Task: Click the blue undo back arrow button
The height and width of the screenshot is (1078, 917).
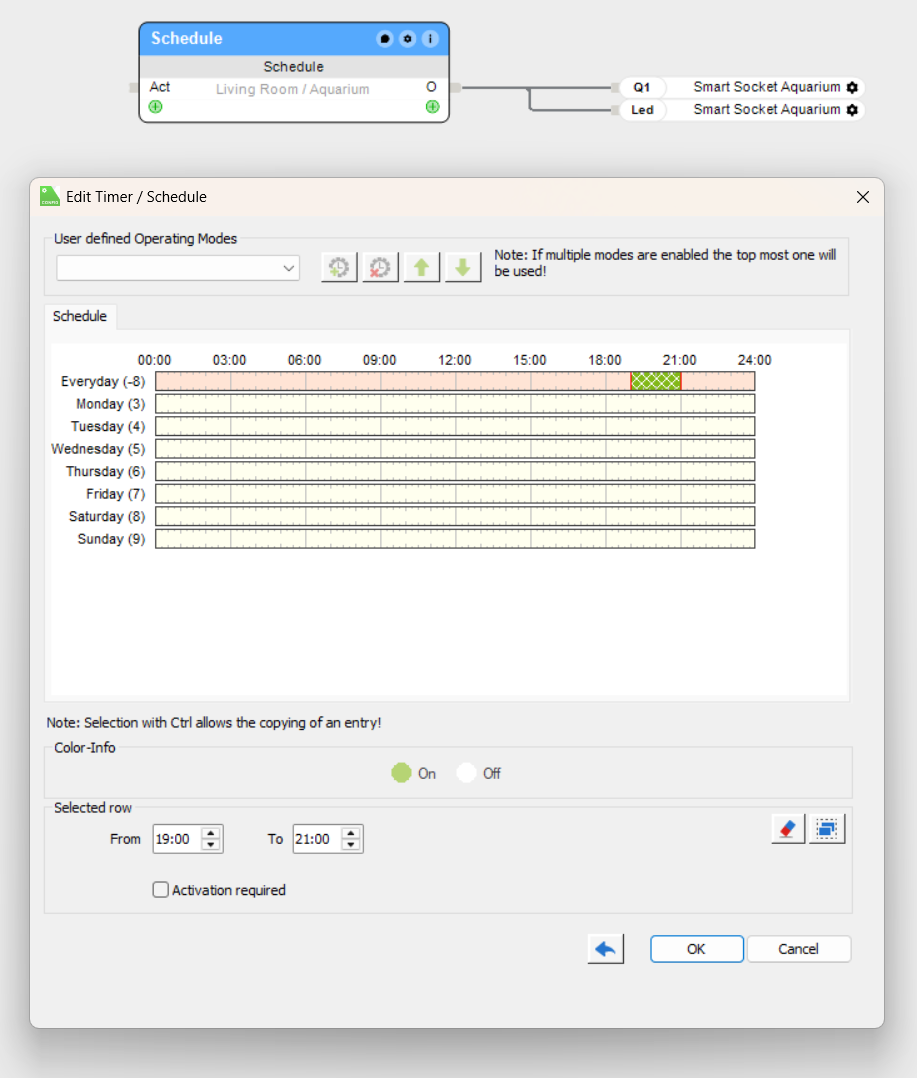Action: tap(606, 949)
